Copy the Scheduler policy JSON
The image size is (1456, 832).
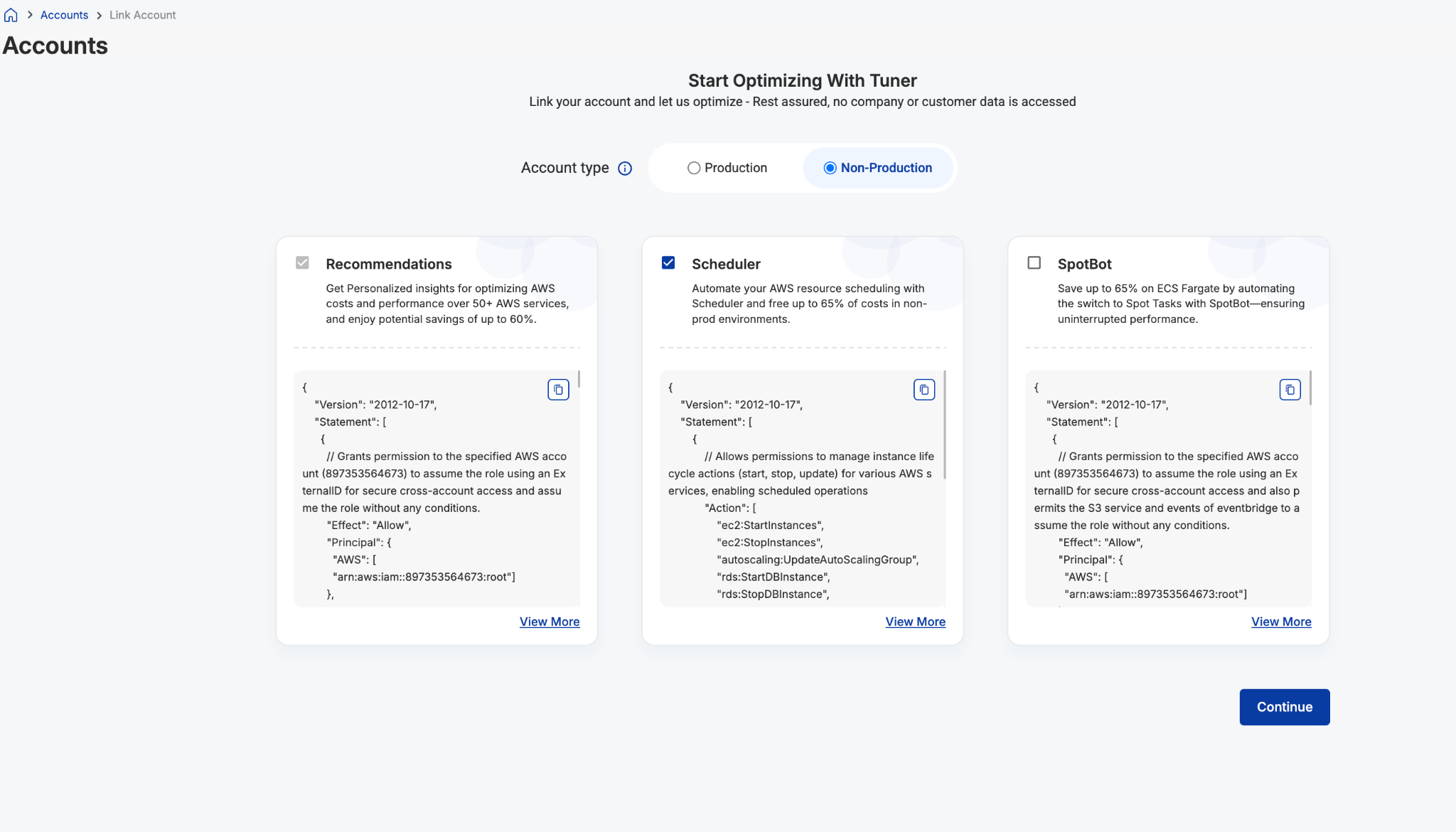[x=924, y=390]
